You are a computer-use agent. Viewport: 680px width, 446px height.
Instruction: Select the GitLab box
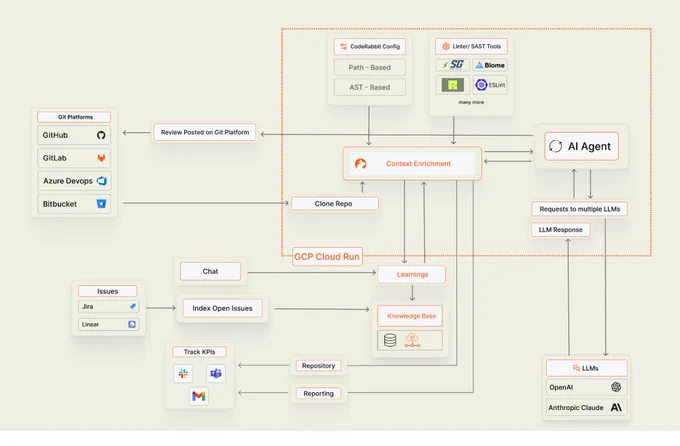(x=74, y=158)
